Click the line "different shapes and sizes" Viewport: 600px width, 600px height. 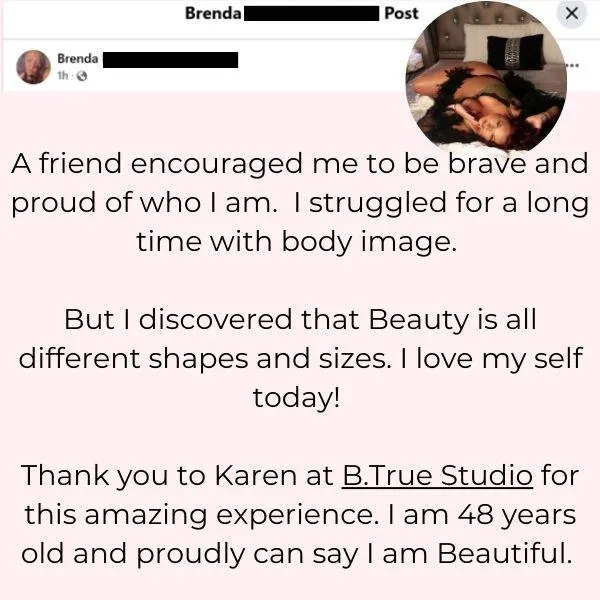pos(203,359)
